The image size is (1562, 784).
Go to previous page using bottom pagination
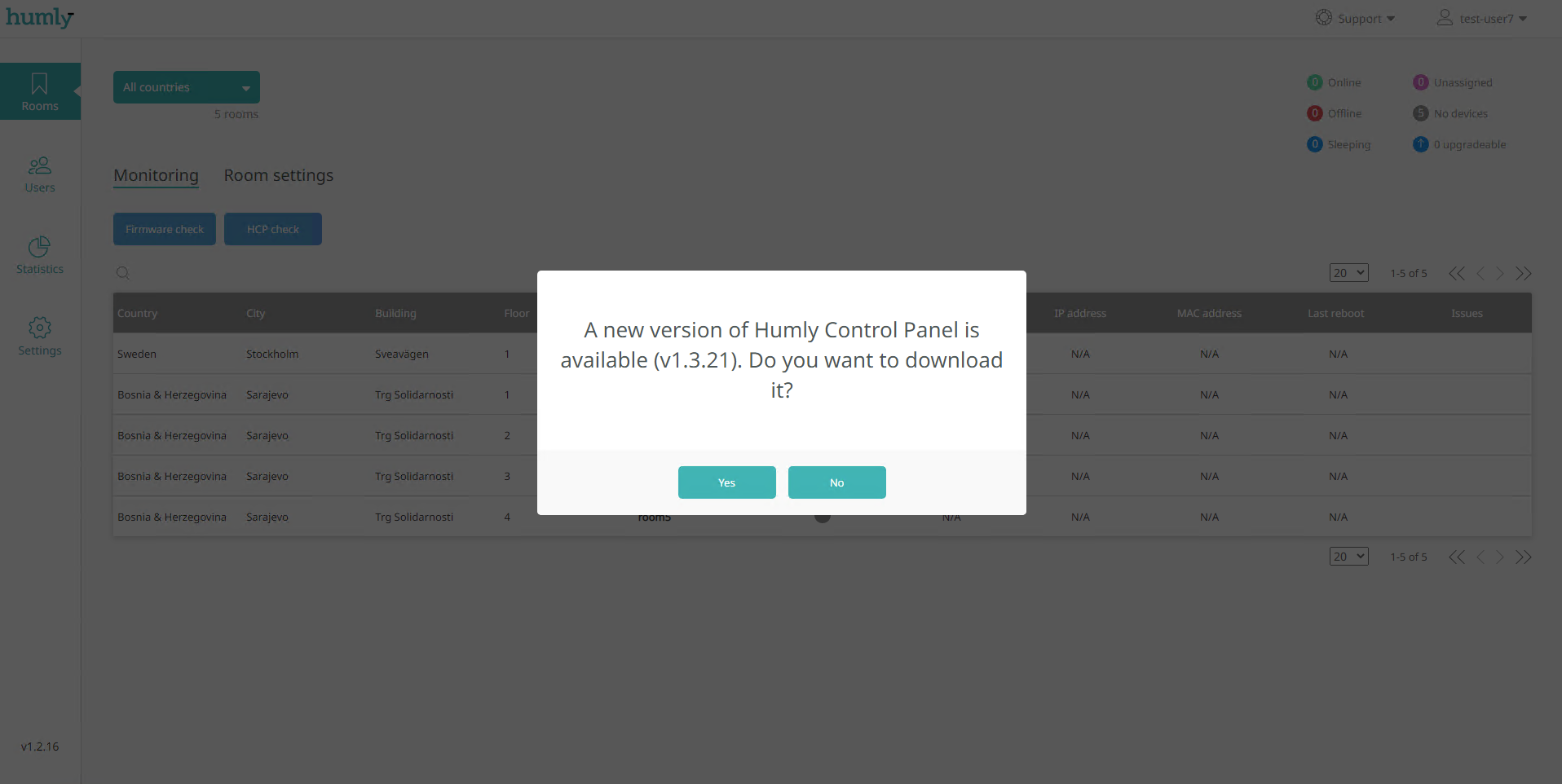[1480, 557]
